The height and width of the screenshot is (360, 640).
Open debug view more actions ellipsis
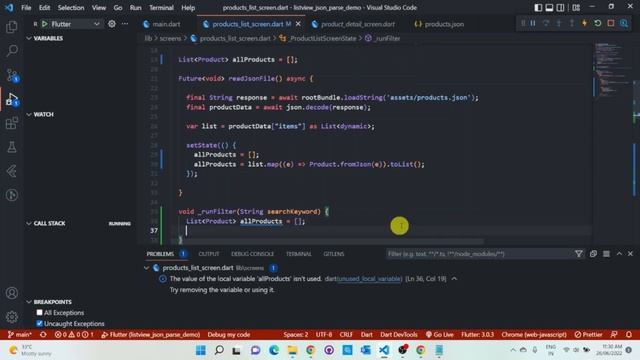(125, 24)
